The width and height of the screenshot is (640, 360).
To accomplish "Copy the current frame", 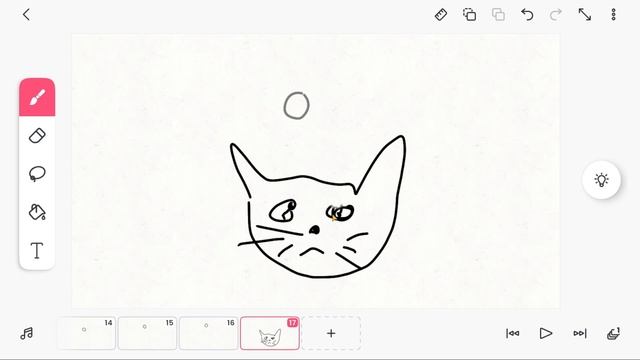I will click(x=469, y=15).
